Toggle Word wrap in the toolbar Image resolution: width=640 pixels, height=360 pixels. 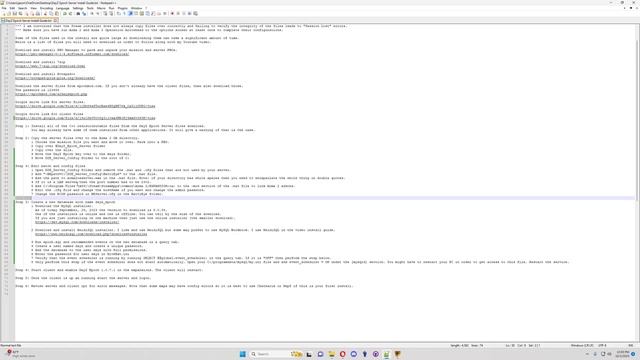[118, 13]
